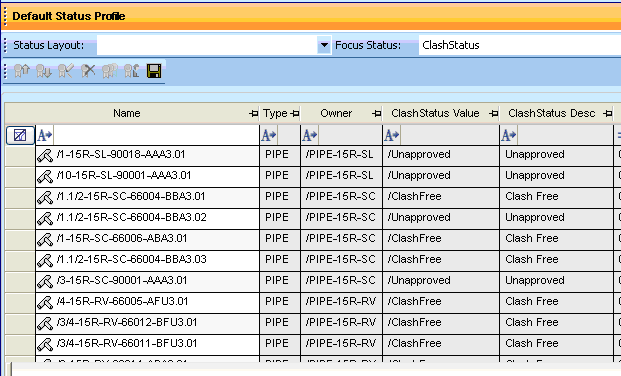Pin the ClashStatus Value column
The width and height of the screenshot is (621, 376).
tap(493, 114)
